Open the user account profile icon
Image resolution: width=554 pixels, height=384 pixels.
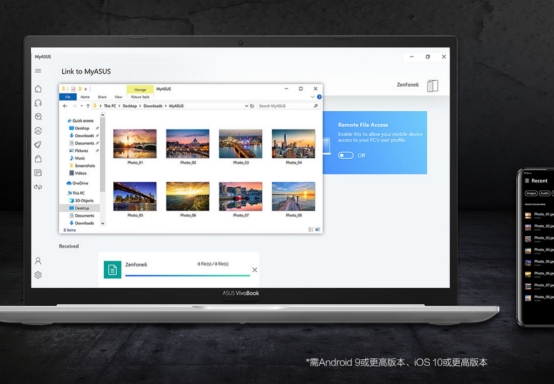click(38, 261)
